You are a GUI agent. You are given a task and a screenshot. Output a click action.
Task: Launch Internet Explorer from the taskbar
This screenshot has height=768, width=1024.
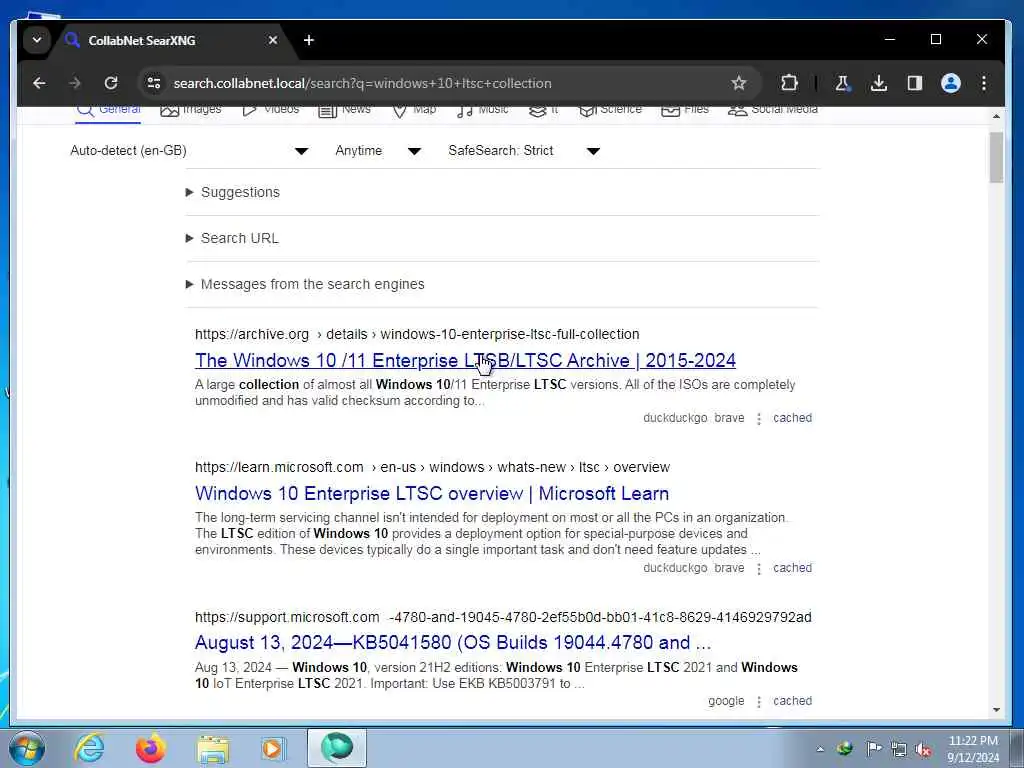pyautogui.click(x=89, y=748)
